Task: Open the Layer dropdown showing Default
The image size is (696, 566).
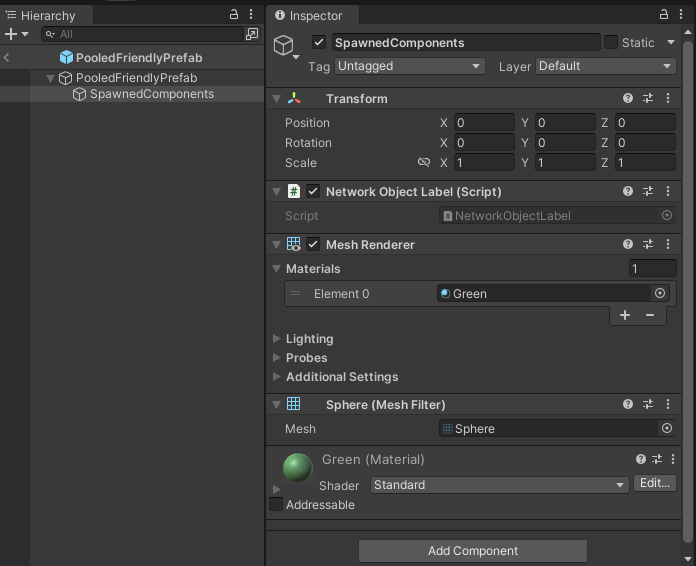Action: tap(606, 66)
